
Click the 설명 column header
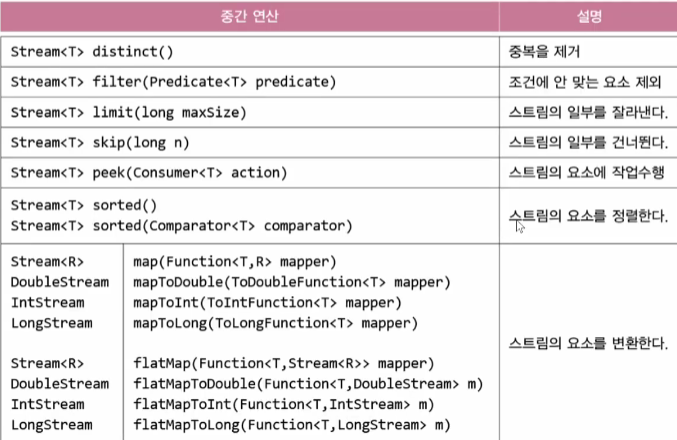coord(589,16)
